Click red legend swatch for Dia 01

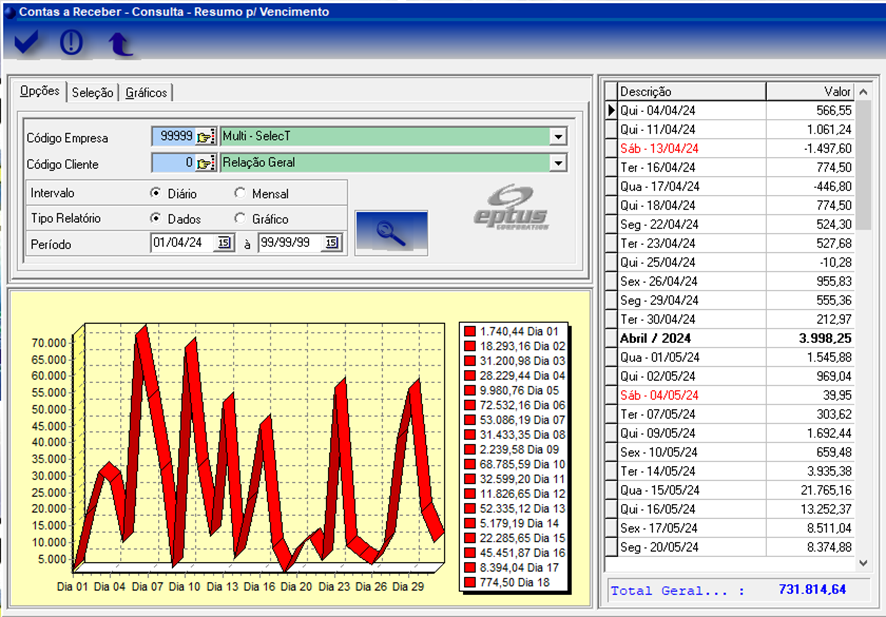(x=471, y=331)
